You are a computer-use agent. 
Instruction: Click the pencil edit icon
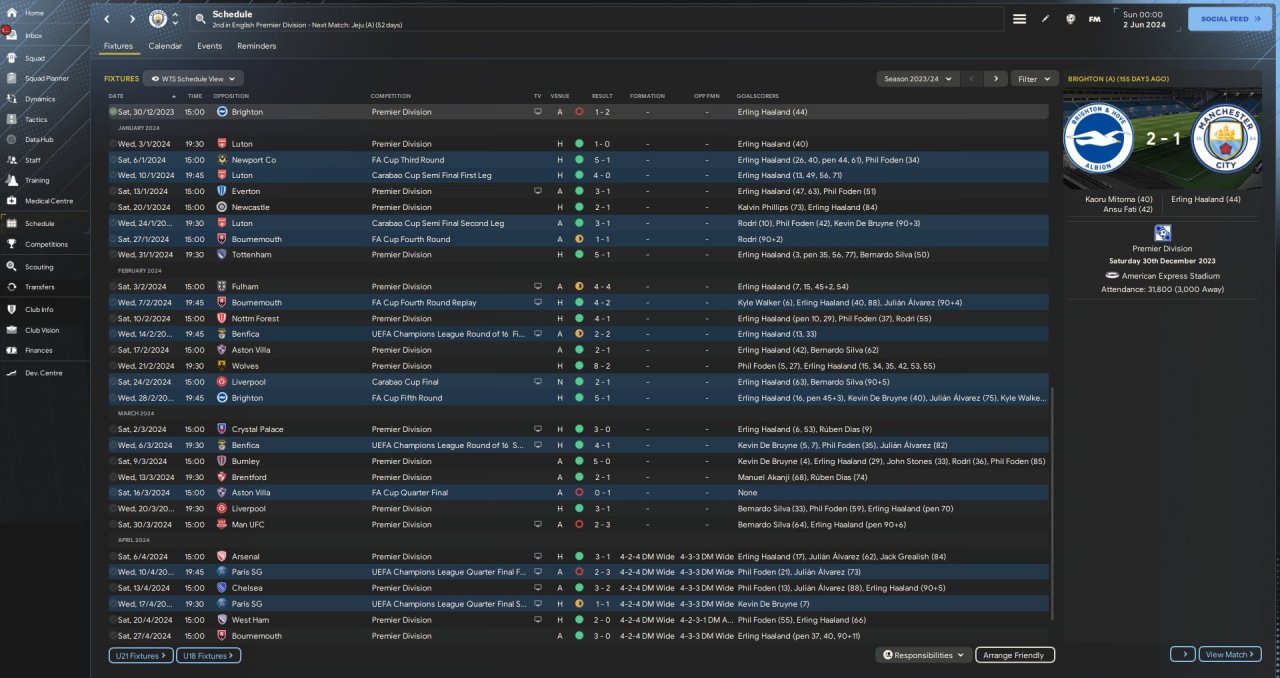point(1045,19)
